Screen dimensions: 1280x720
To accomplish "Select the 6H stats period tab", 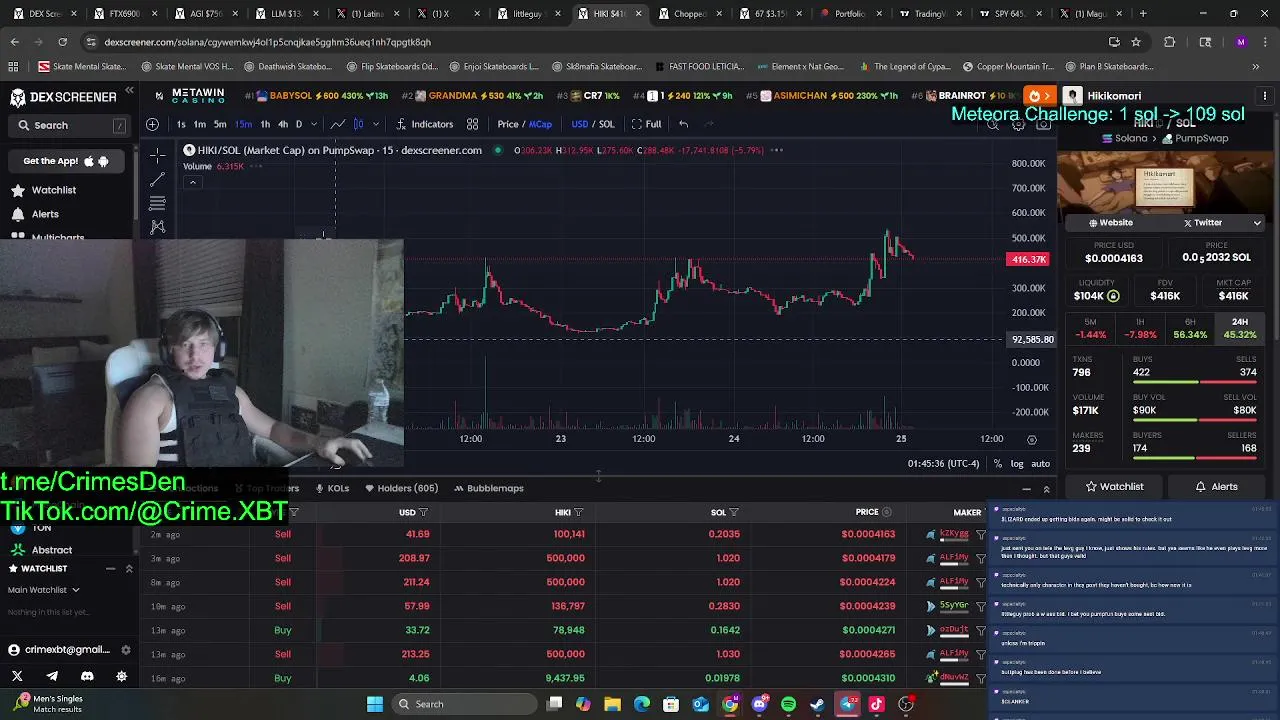I will [1190, 328].
